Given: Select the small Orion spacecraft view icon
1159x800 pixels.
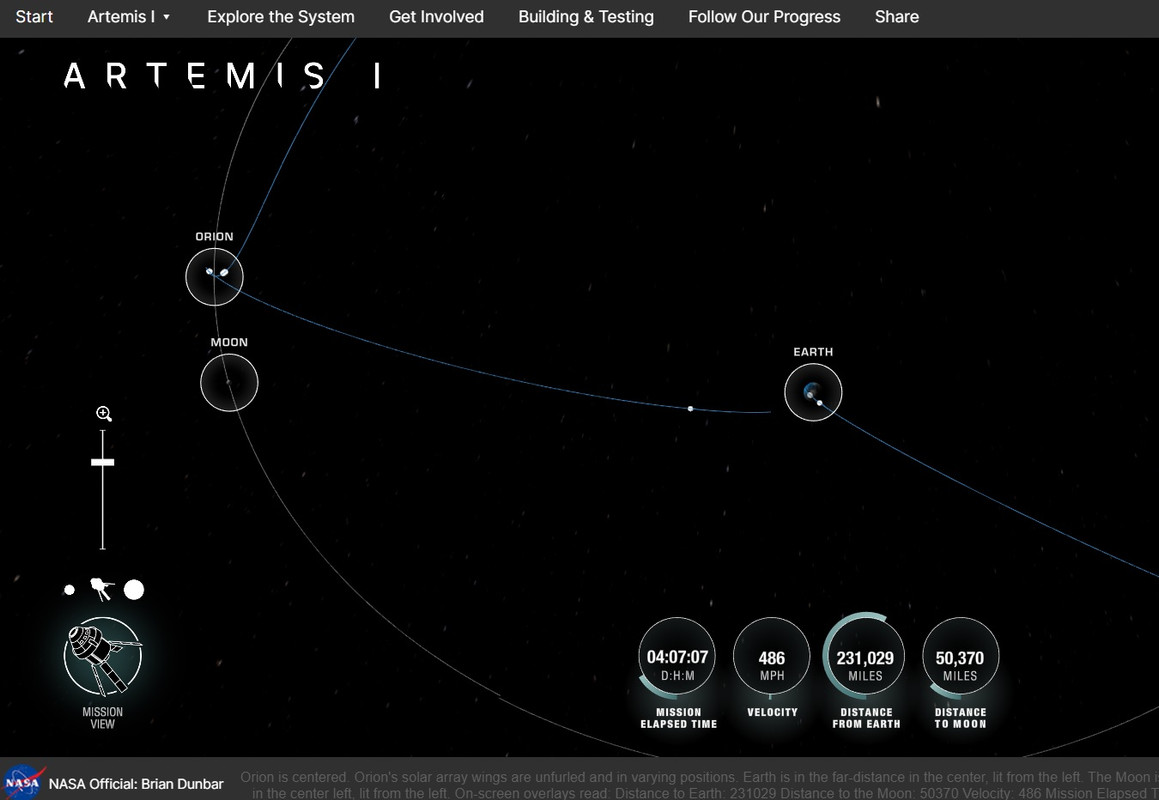Looking at the screenshot, I should (x=101, y=589).
